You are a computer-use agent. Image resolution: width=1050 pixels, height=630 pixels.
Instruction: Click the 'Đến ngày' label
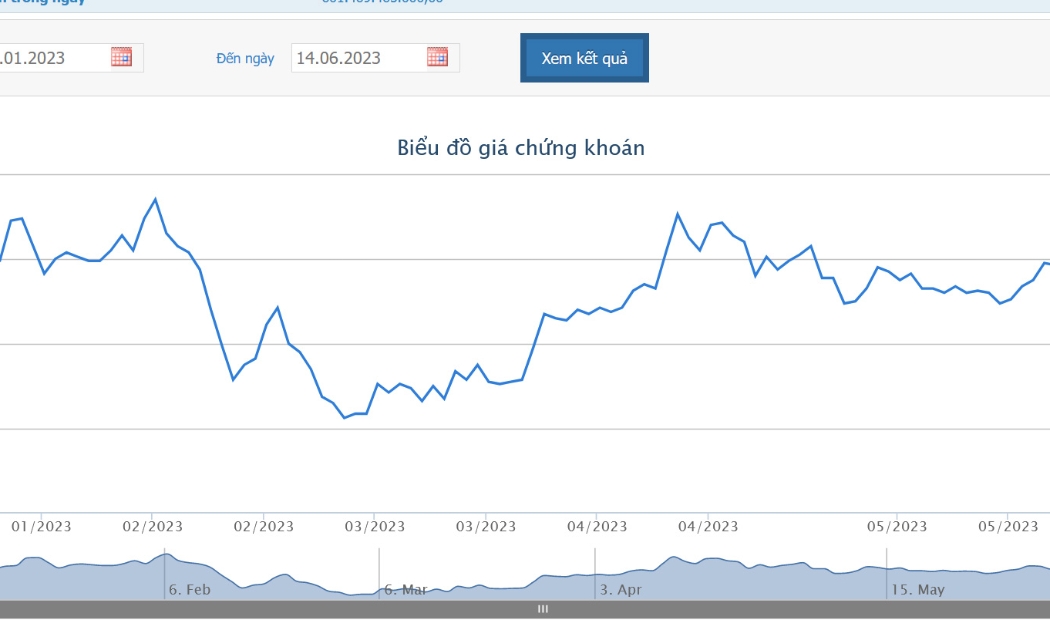tap(245, 59)
